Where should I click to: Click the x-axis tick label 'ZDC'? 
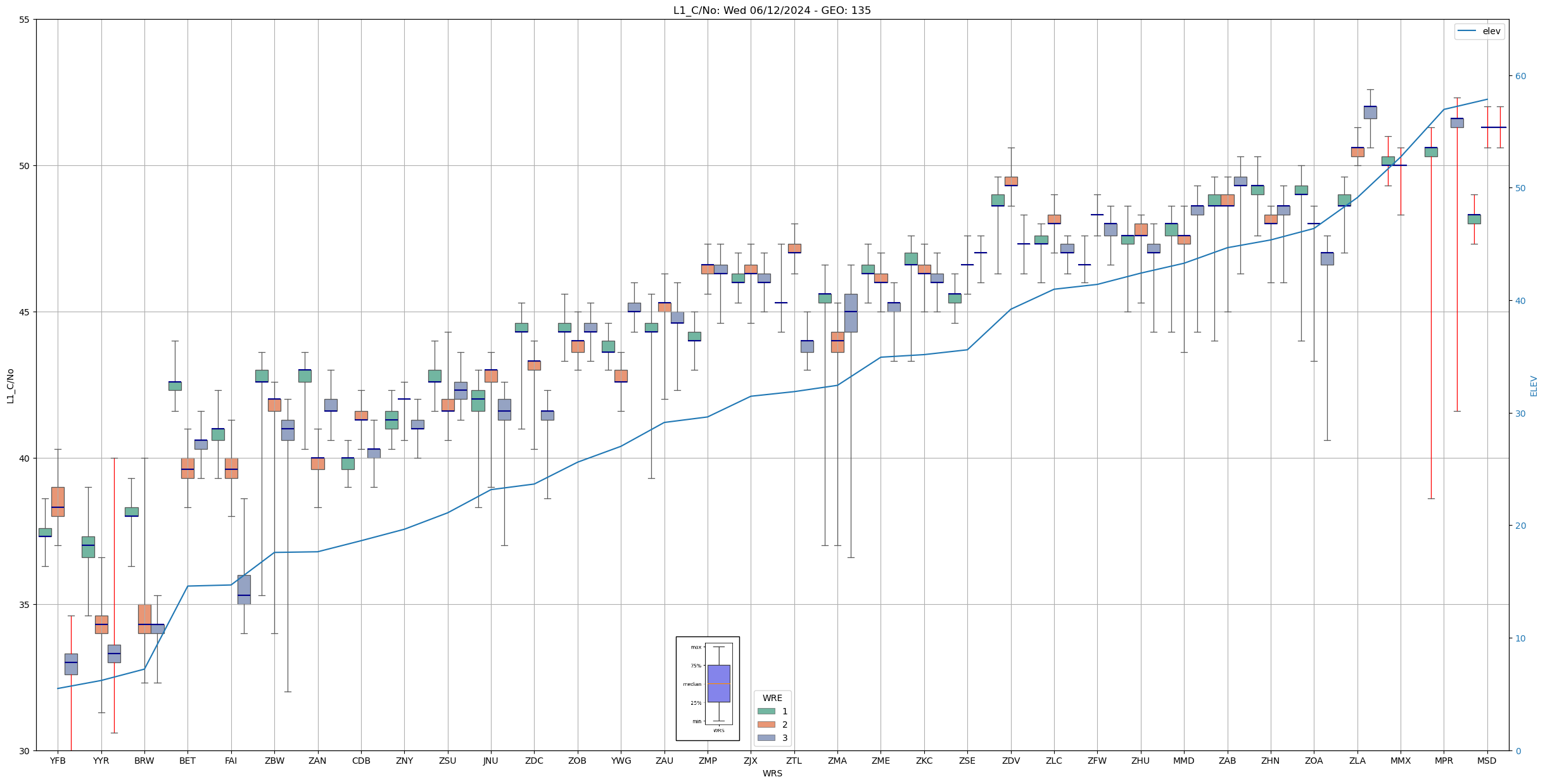coord(534,761)
